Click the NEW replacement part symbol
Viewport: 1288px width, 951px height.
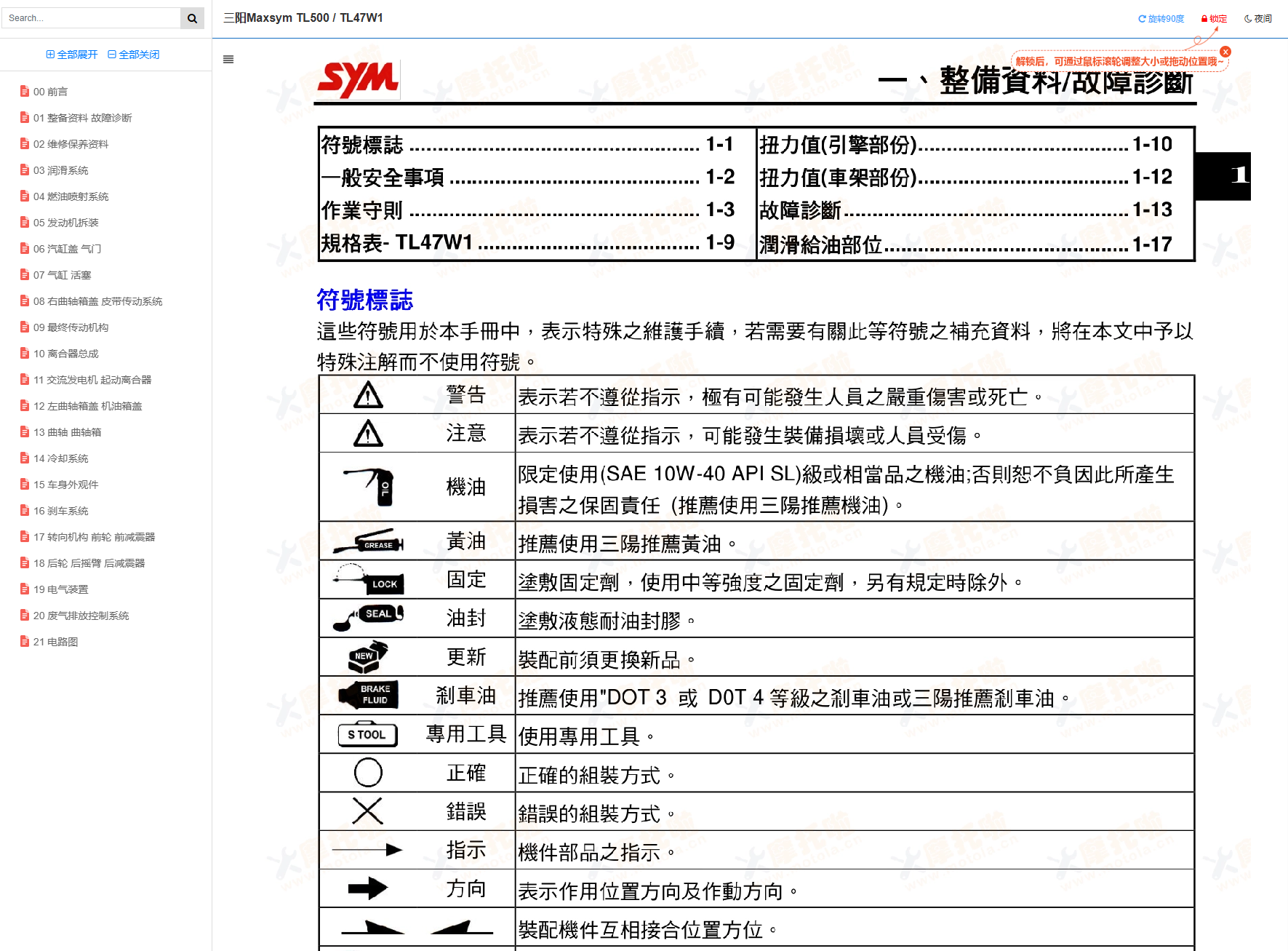click(368, 656)
